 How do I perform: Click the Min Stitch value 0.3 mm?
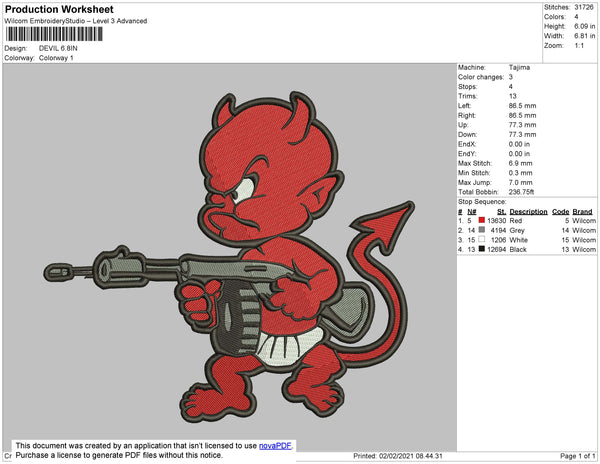pyautogui.click(x=520, y=173)
